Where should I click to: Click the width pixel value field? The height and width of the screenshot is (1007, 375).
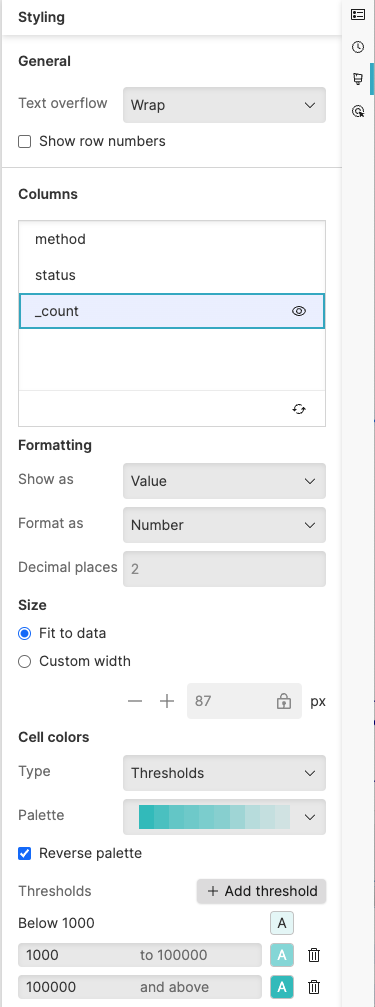coord(244,701)
